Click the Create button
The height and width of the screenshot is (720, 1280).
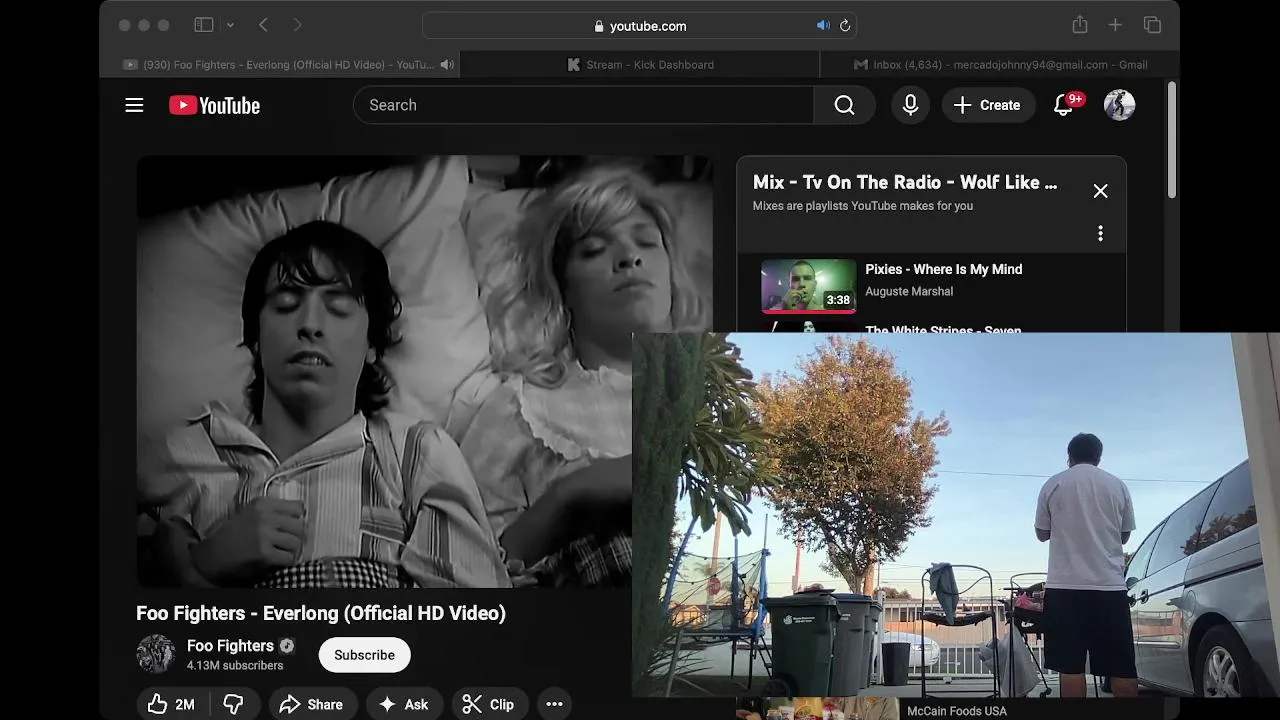(987, 105)
